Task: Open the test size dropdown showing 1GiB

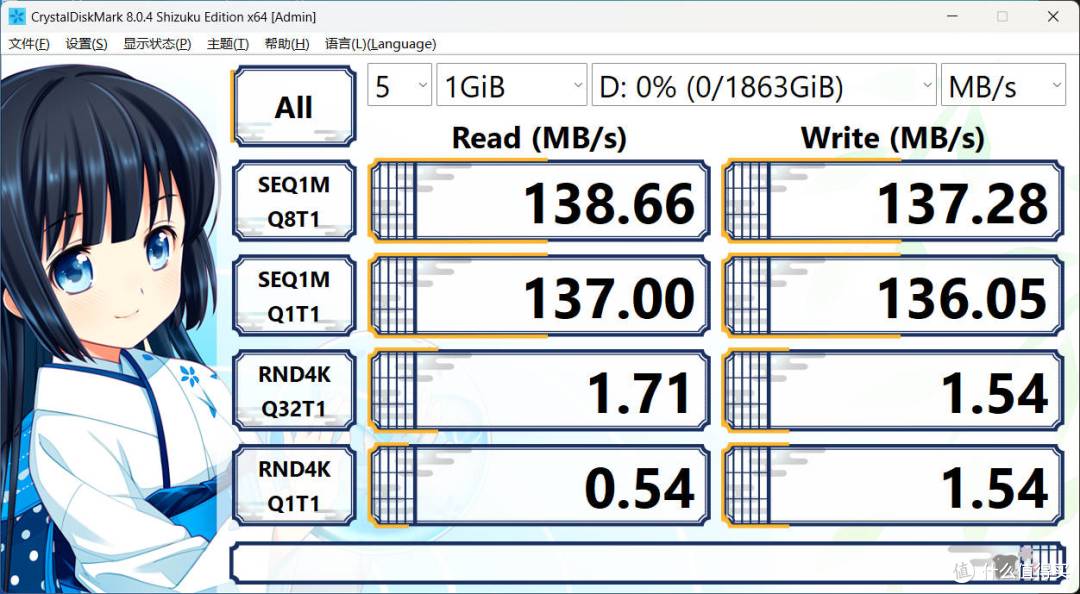Action: click(x=512, y=85)
